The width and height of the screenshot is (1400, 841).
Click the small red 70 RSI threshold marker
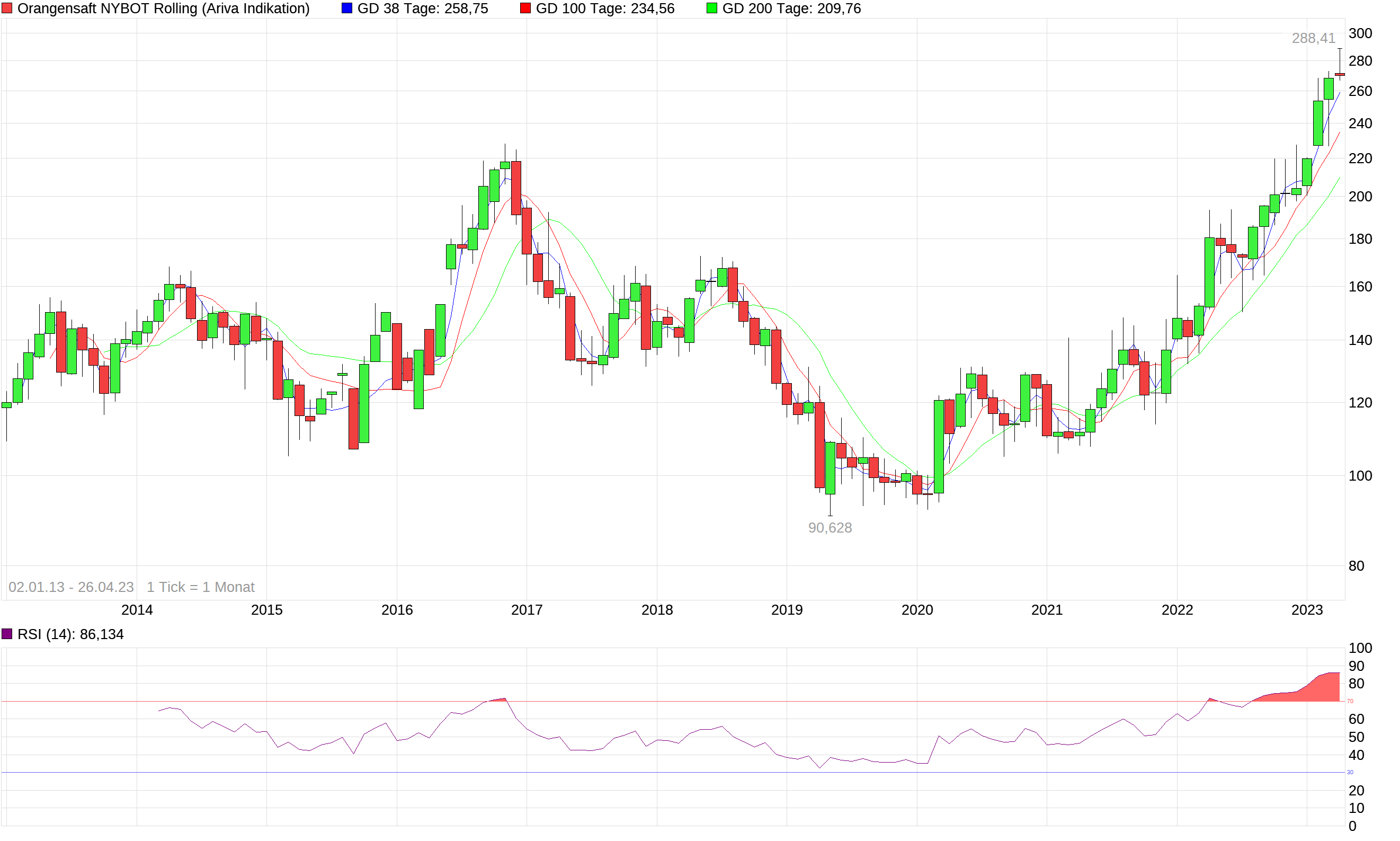[1350, 702]
